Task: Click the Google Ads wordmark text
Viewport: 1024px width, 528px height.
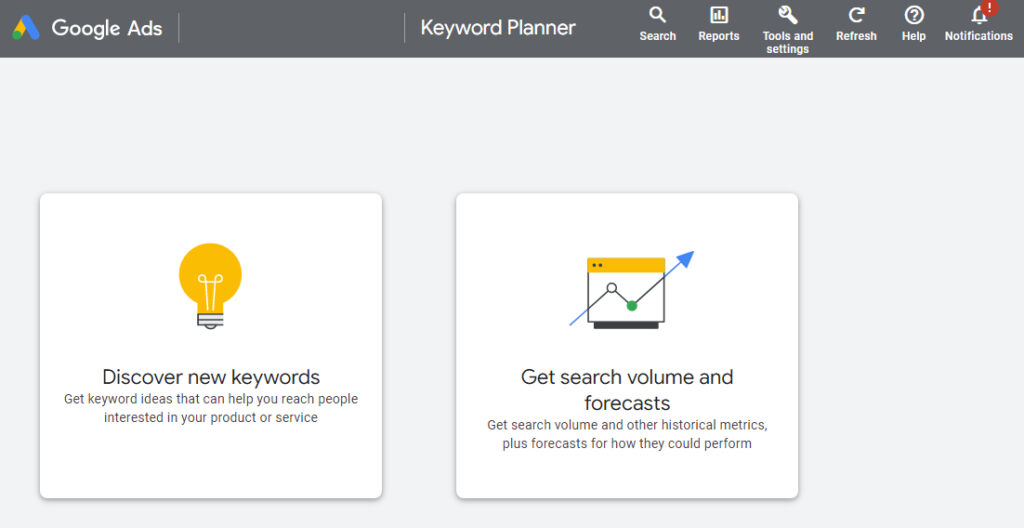Action: click(x=106, y=28)
